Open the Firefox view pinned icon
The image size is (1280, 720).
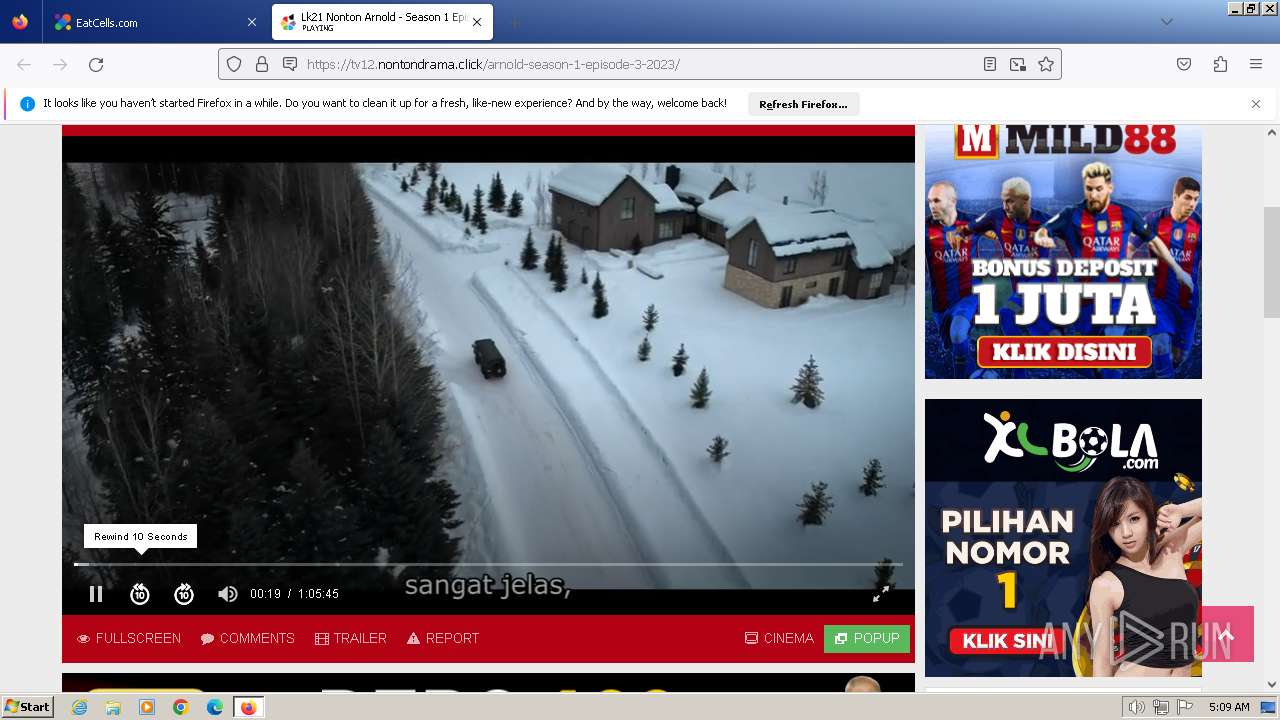[20, 22]
